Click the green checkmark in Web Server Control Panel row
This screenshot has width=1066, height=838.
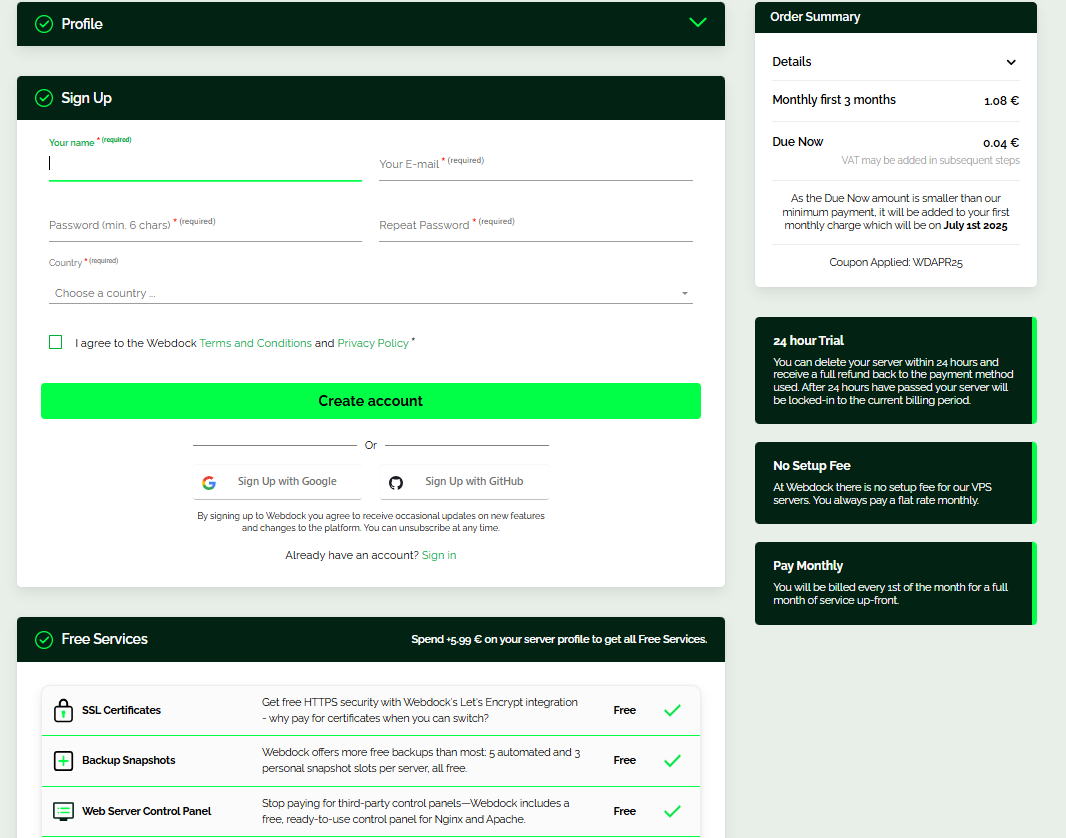(672, 811)
